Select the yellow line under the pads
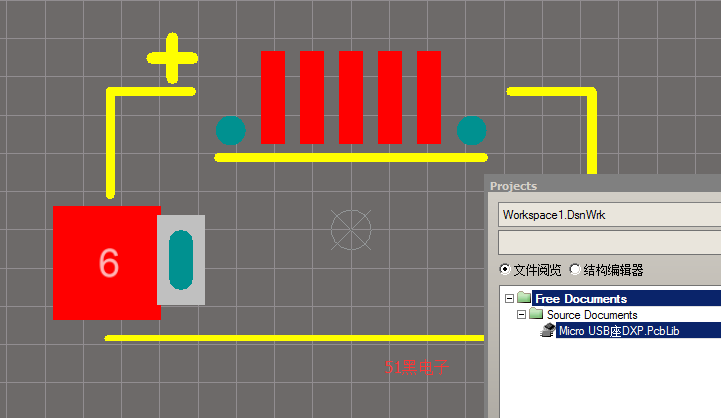Viewport: 721px width, 418px height. [351, 158]
